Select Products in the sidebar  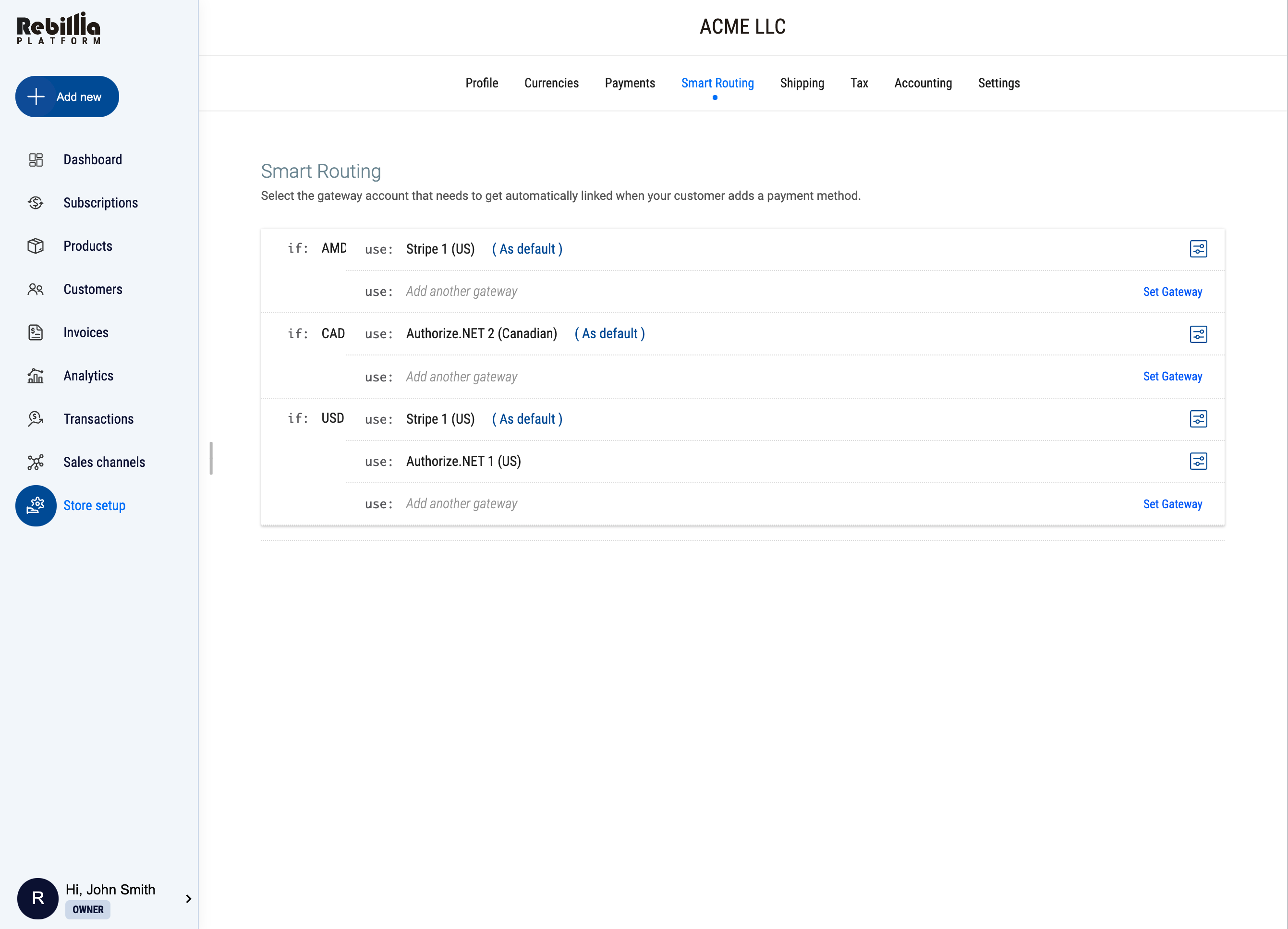(x=87, y=246)
